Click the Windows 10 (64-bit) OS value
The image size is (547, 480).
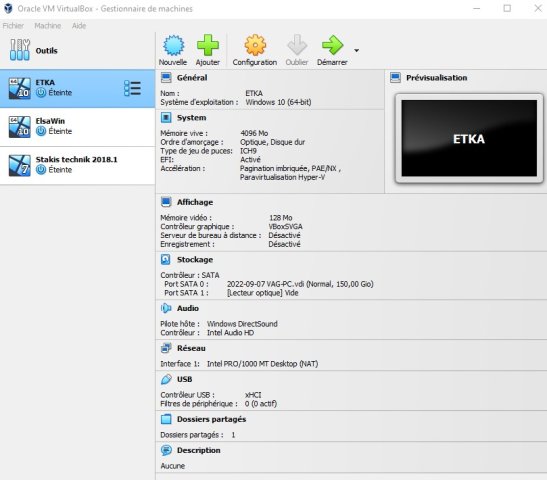[x=278, y=102]
